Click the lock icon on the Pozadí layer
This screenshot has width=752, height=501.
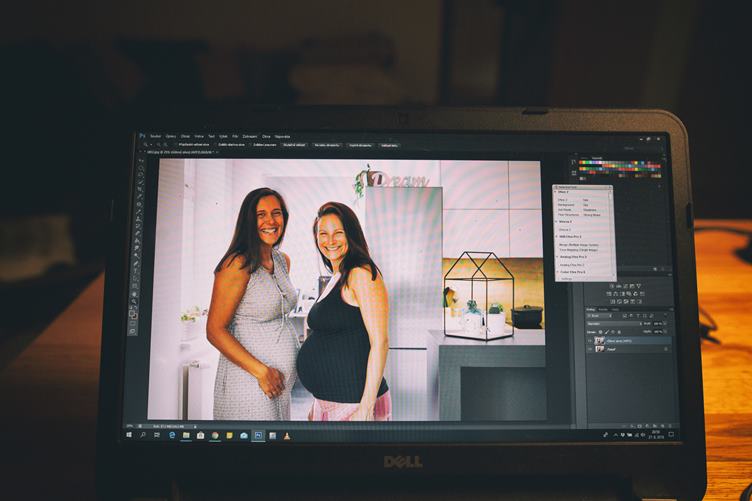pyautogui.click(x=666, y=350)
